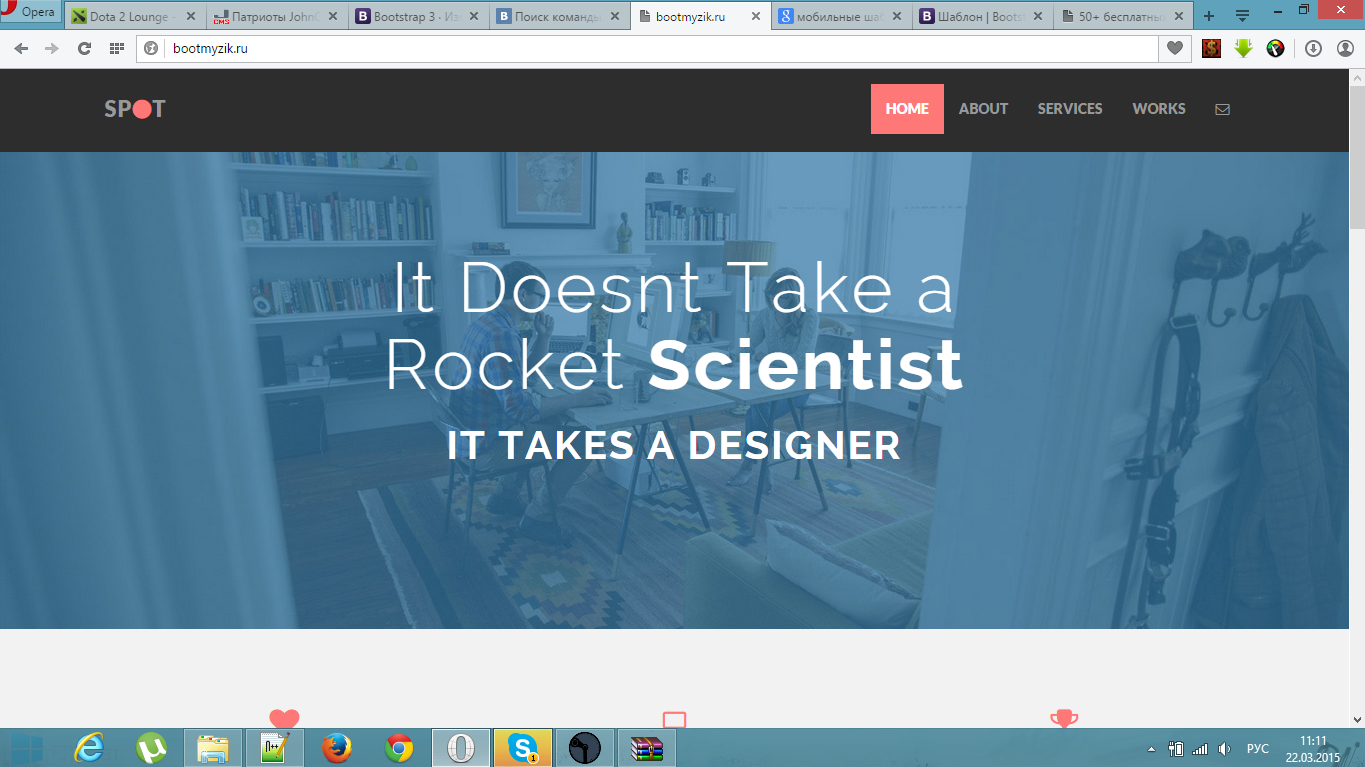Viewport: 1365px width, 767px height.
Task: Expand hidden system tray icons
Action: click(x=1150, y=749)
